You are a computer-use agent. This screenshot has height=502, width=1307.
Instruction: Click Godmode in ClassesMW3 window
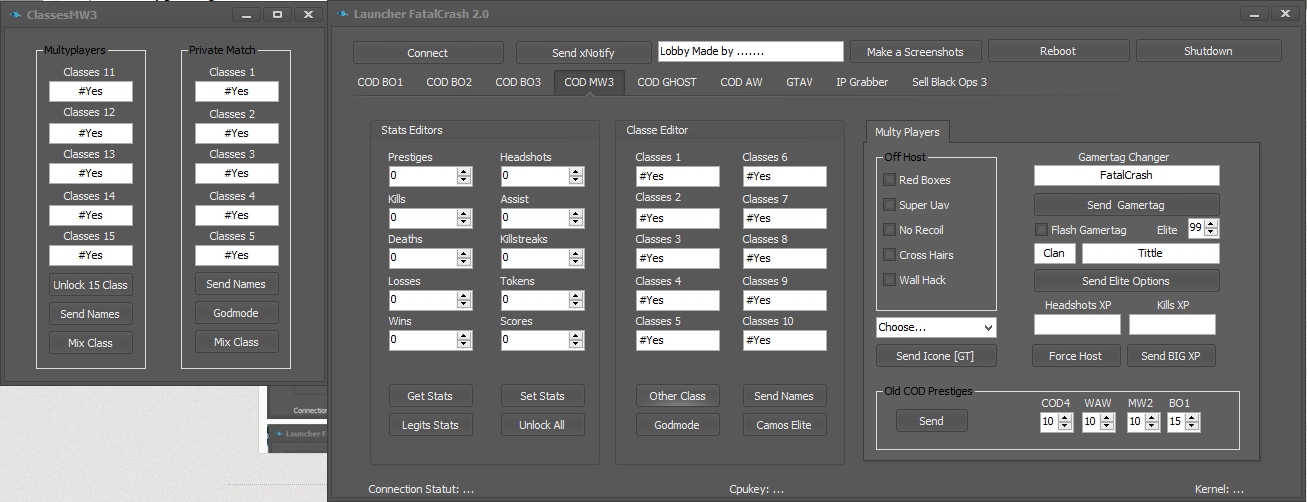click(x=236, y=313)
